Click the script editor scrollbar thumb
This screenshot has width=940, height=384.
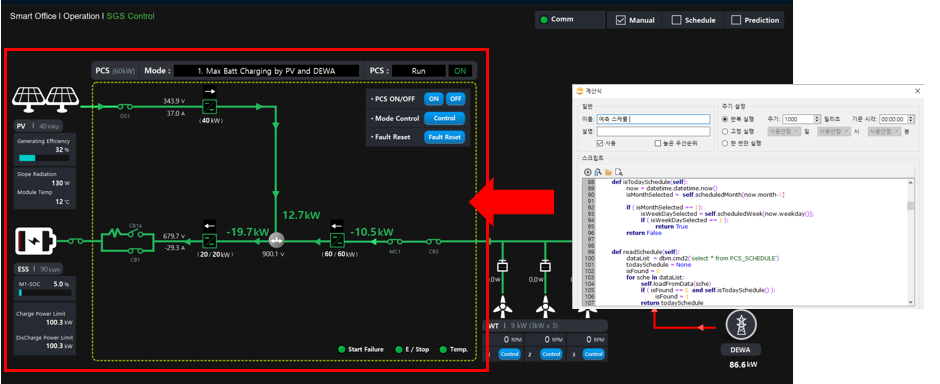pyautogui.click(x=911, y=206)
